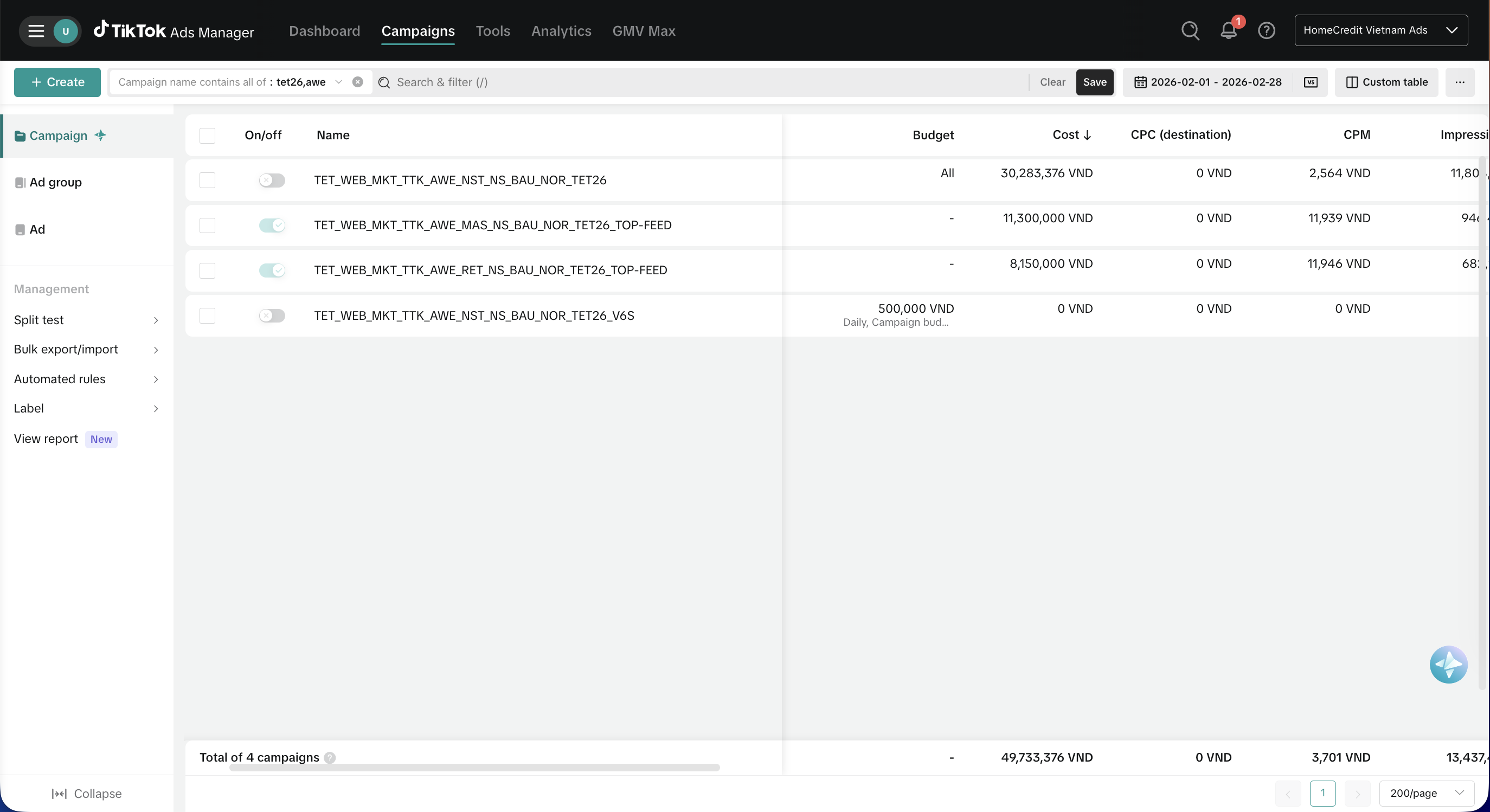Click the CPM column header
This screenshot has width=1490, height=812.
pyautogui.click(x=1356, y=135)
